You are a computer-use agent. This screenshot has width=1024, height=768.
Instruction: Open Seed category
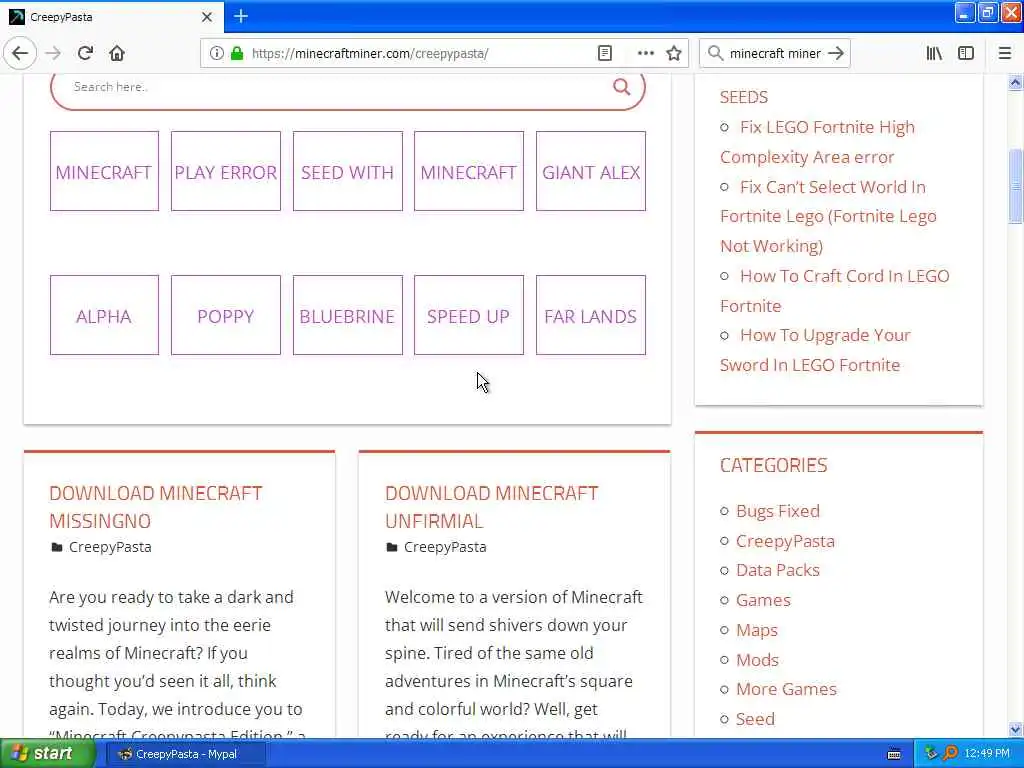coord(756,719)
